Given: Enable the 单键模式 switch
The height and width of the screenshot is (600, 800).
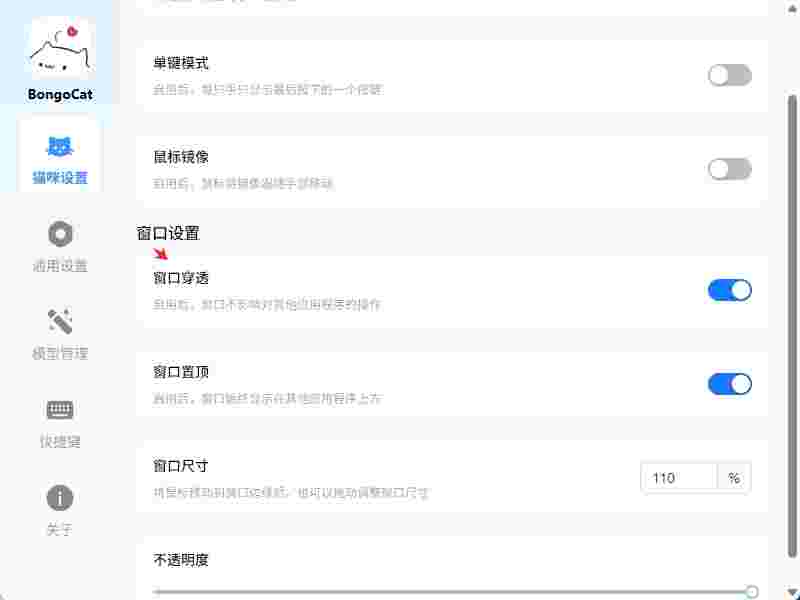Looking at the screenshot, I should coord(729,75).
